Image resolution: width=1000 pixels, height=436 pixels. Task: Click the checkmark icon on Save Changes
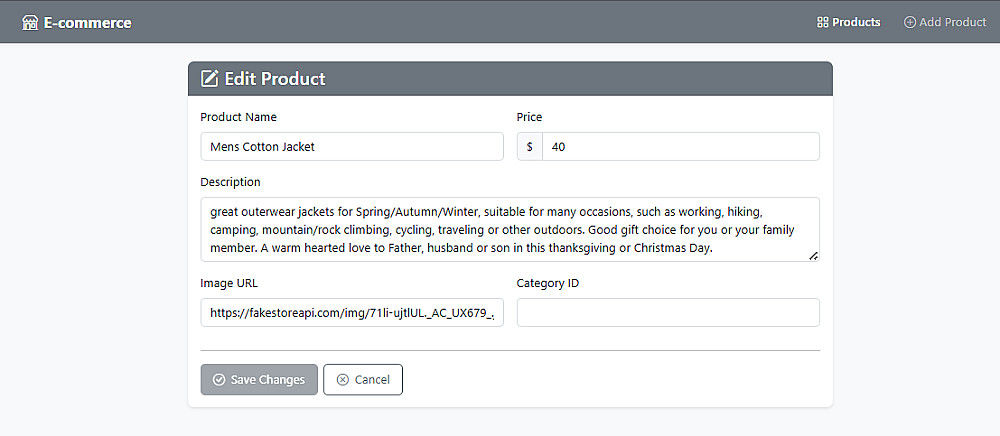tap(219, 380)
